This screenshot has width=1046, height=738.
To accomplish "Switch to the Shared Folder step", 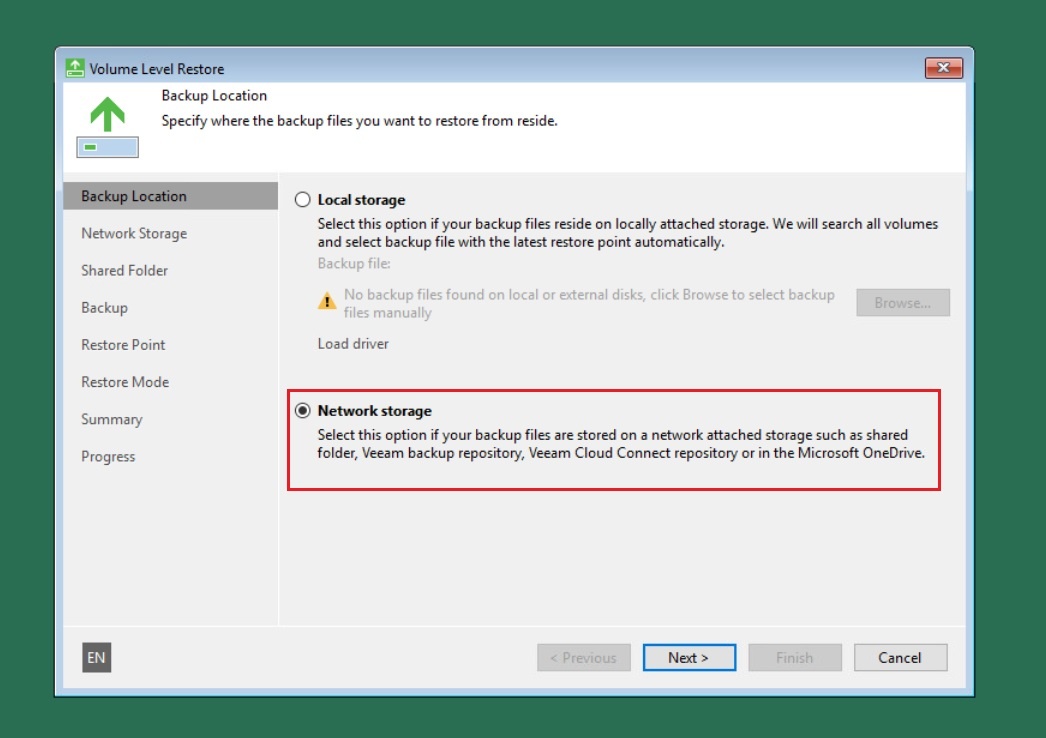I will (x=125, y=271).
